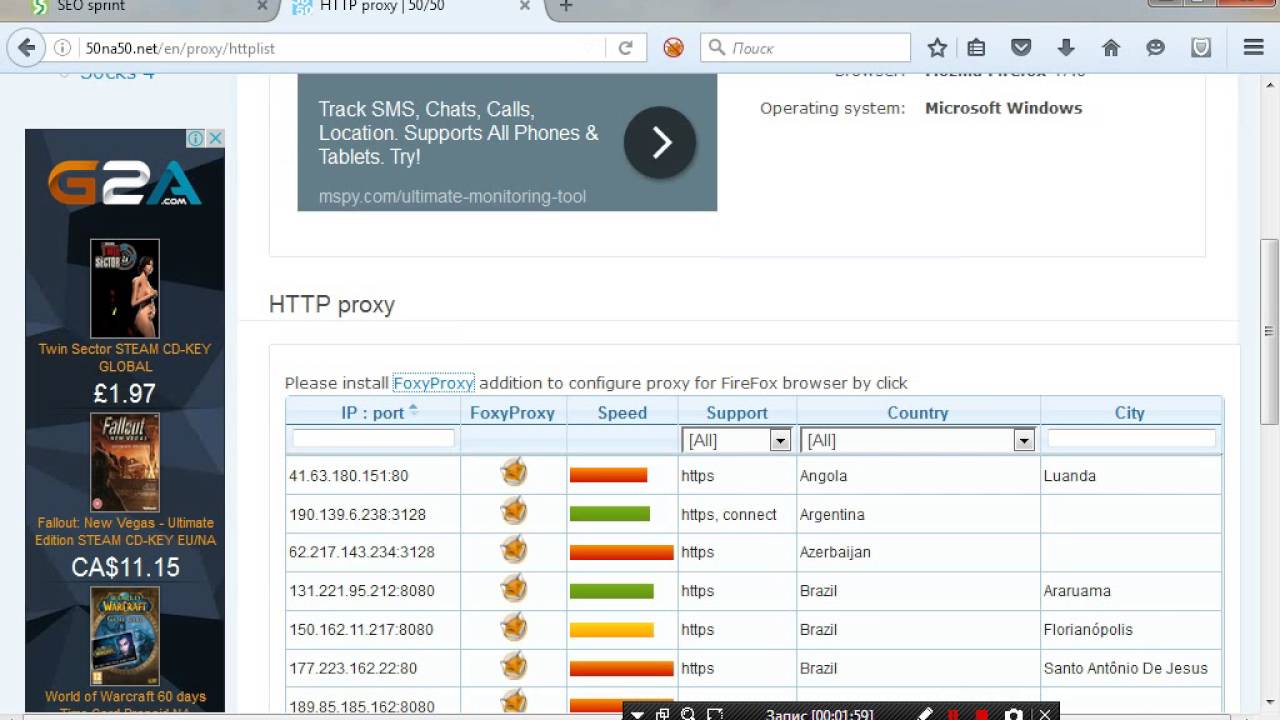Go to Firefox Home page icon
1280x720 pixels.
[1111, 47]
